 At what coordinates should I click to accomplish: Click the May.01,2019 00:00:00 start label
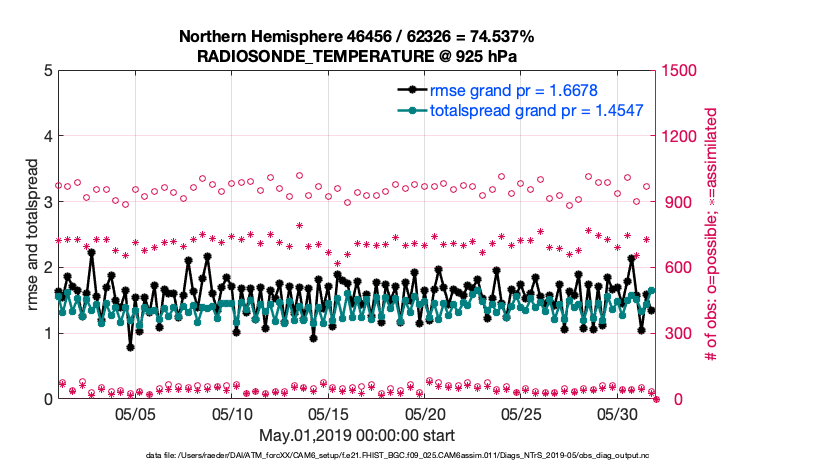pyautogui.click(x=357, y=435)
